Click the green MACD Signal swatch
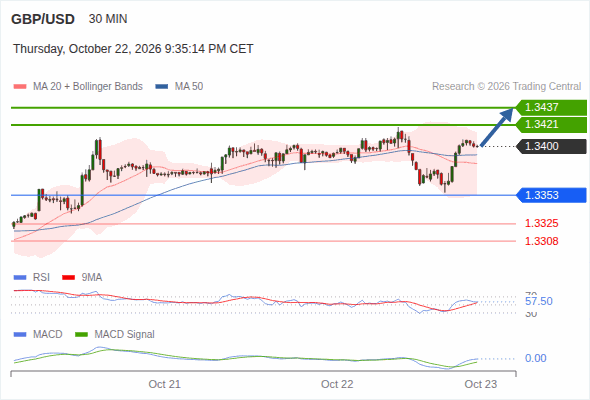This screenshot has width=590, height=400. (x=82, y=335)
